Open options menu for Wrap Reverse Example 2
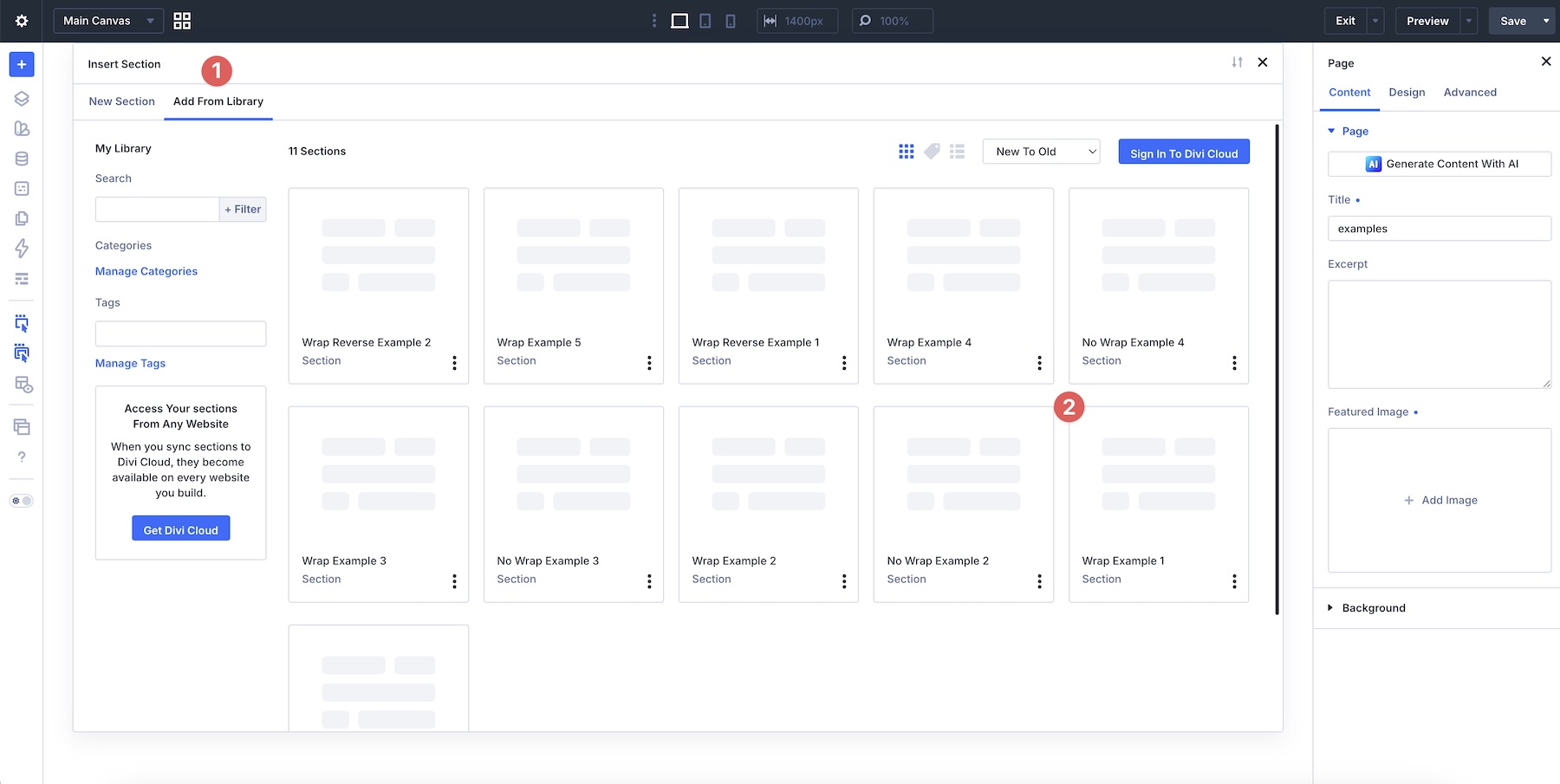This screenshot has width=1560, height=784. click(454, 363)
